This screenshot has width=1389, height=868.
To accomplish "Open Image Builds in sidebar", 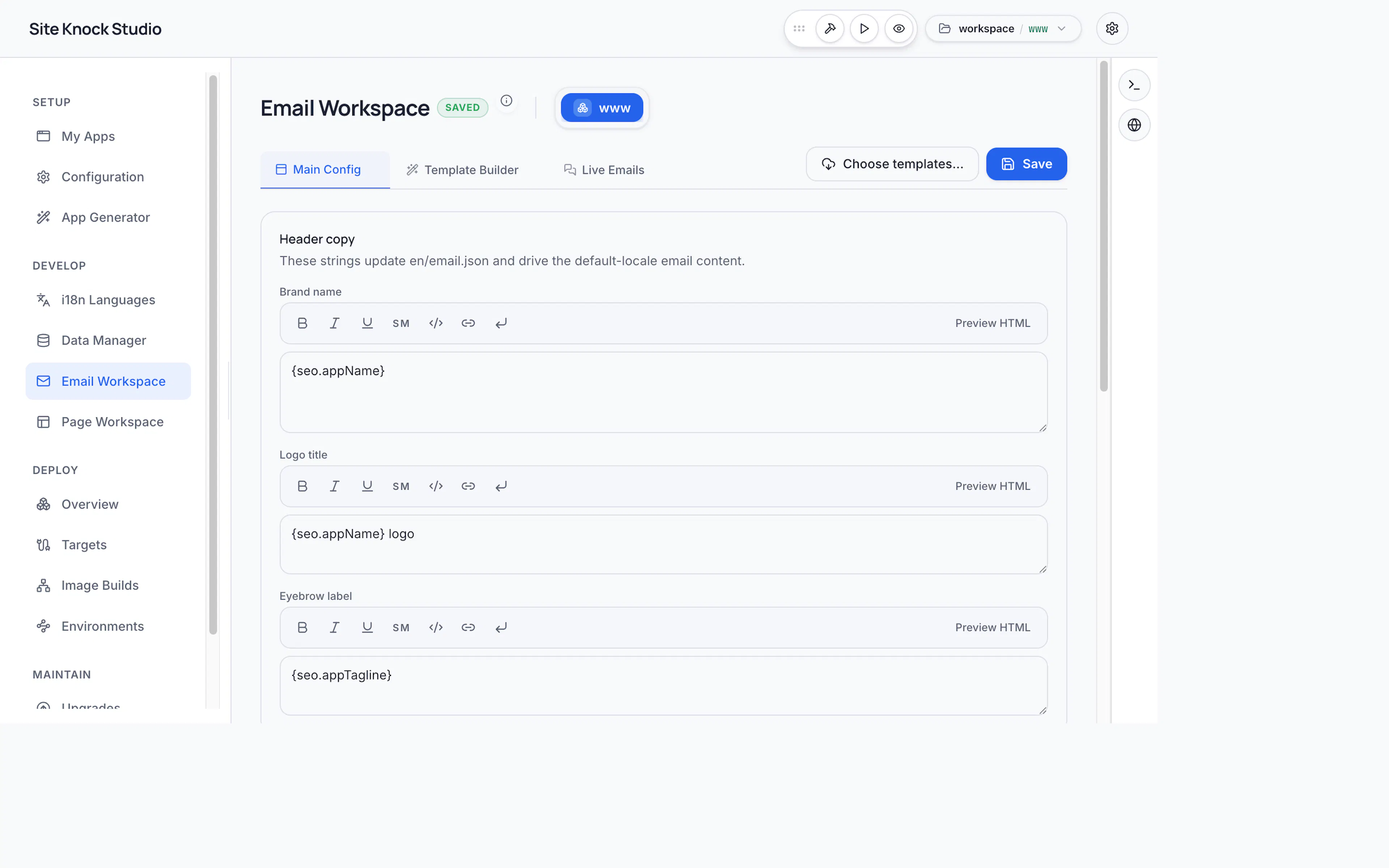I will [108, 585].
